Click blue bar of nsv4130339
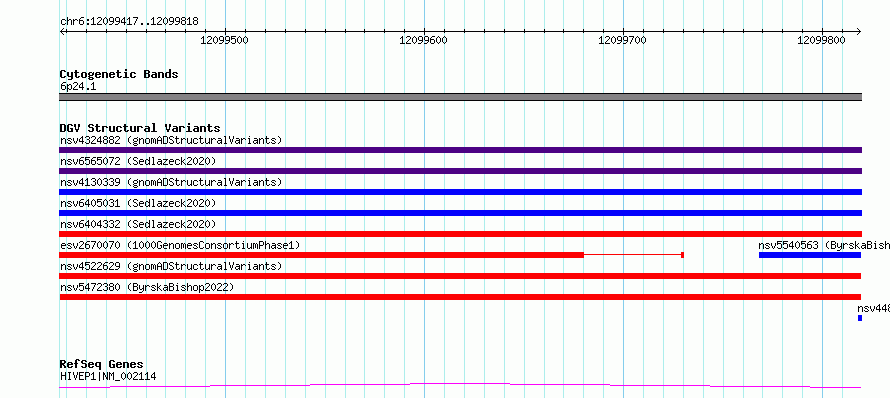890x398 pixels. (x=460, y=192)
